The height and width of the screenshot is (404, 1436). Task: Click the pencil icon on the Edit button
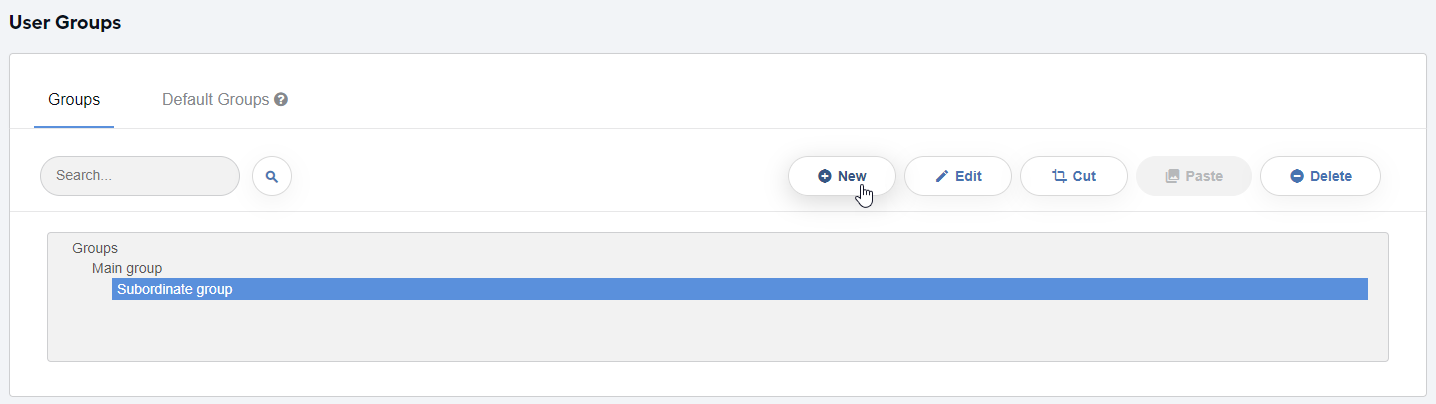[941, 176]
